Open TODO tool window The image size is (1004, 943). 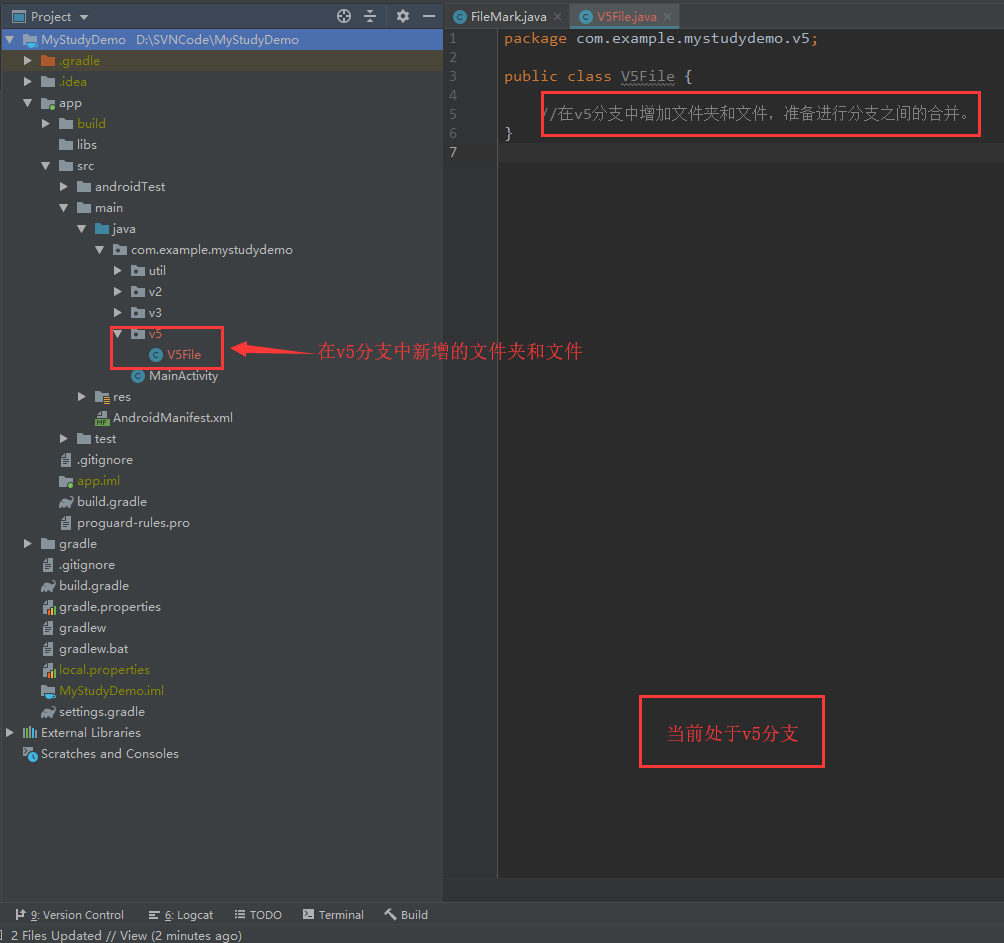pos(258,915)
